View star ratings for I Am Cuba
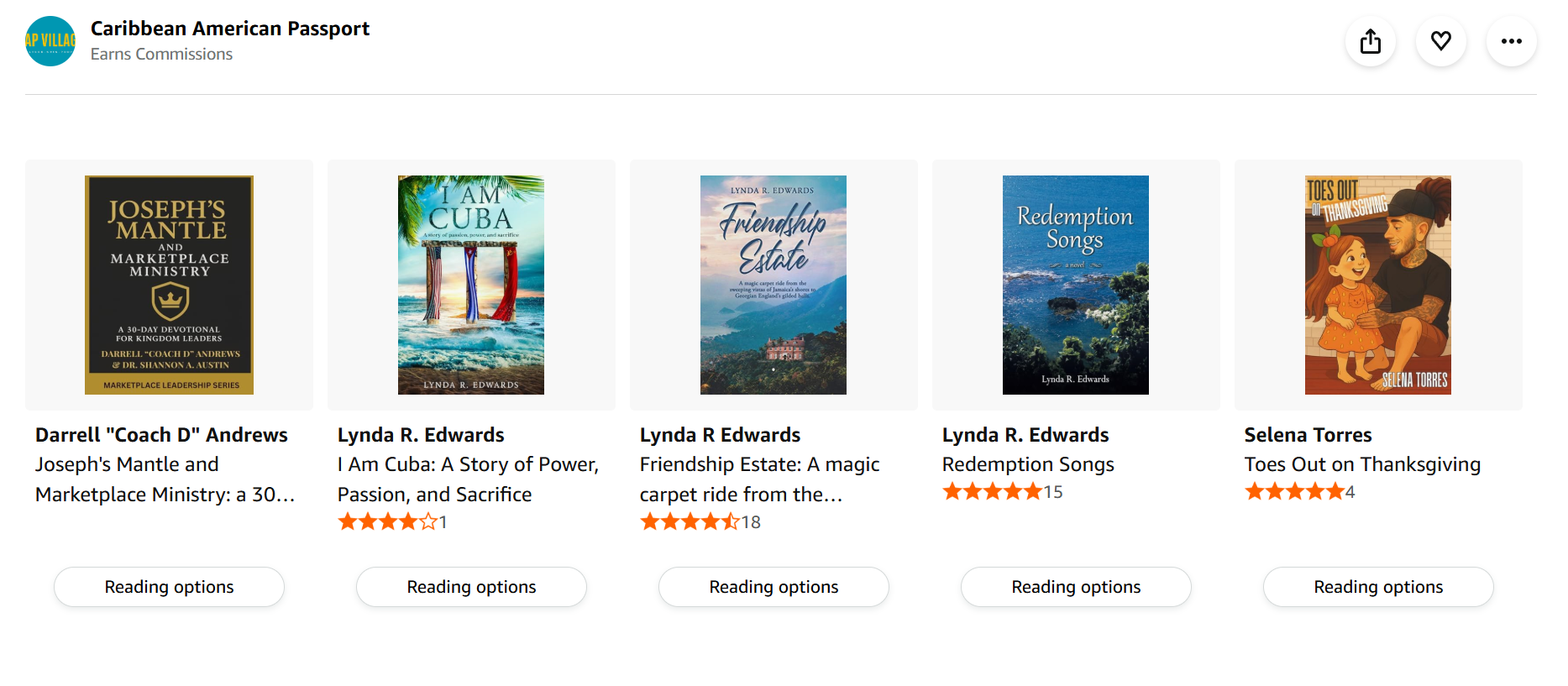The height and width of the screenshot is (686, 1568). coord(387,522)
